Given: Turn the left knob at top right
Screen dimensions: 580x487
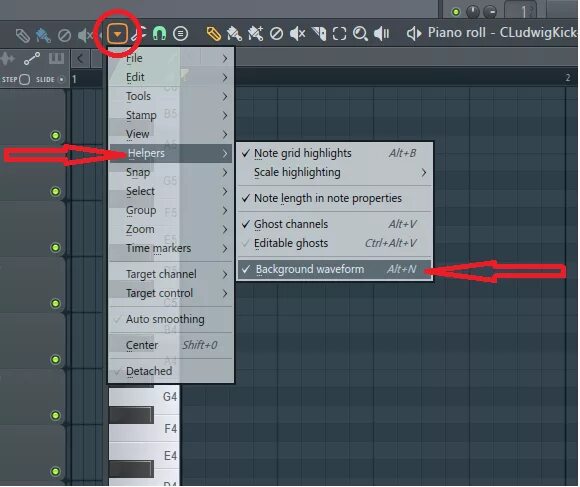Looking at the screenshot, I should tap(473, 12).
